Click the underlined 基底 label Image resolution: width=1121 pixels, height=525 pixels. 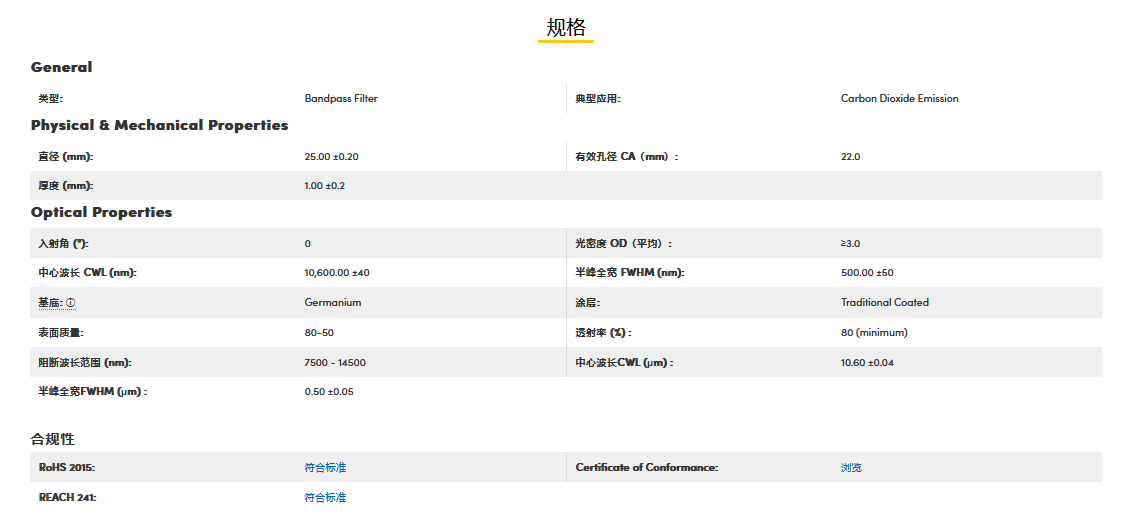tap(50, 303)
